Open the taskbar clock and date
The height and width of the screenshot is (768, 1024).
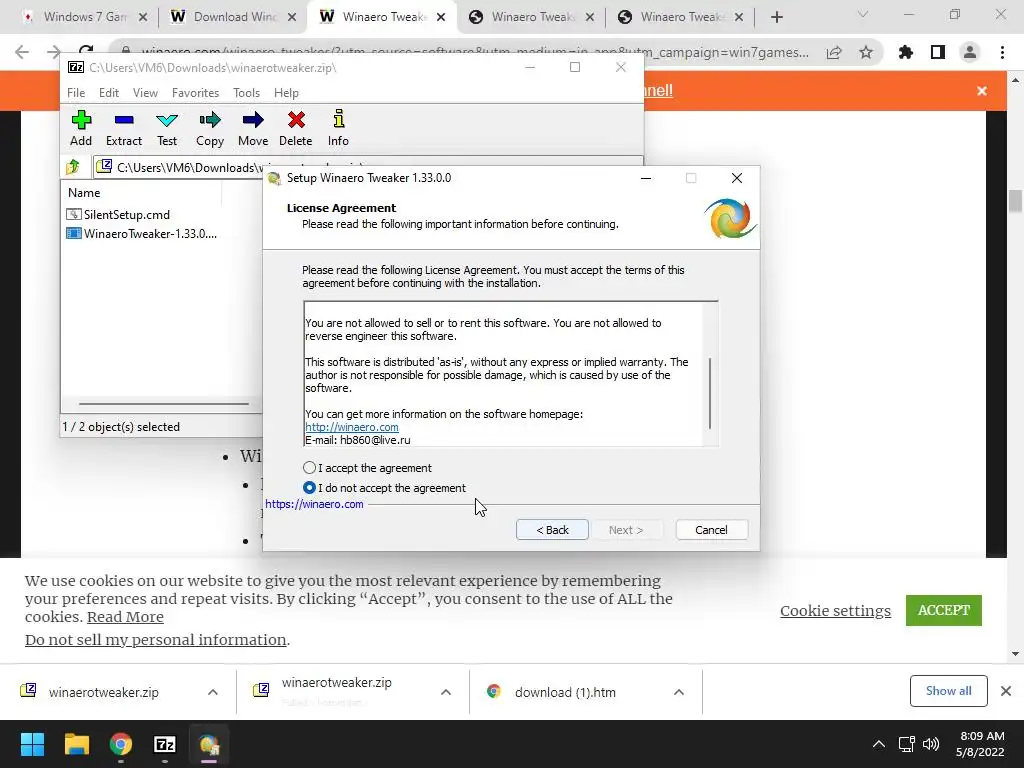980,744
